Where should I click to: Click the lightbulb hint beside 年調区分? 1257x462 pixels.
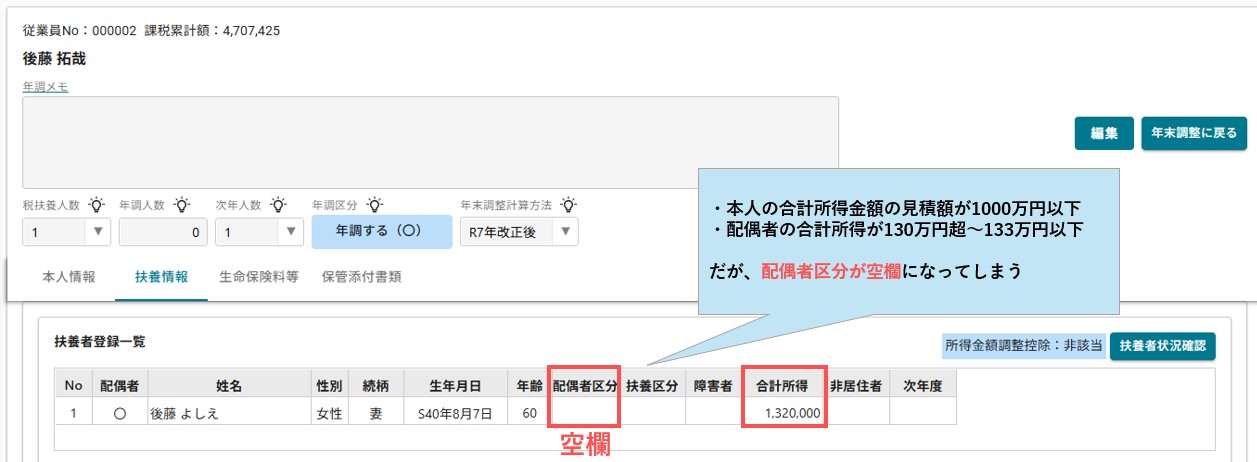tap(377, 205)
